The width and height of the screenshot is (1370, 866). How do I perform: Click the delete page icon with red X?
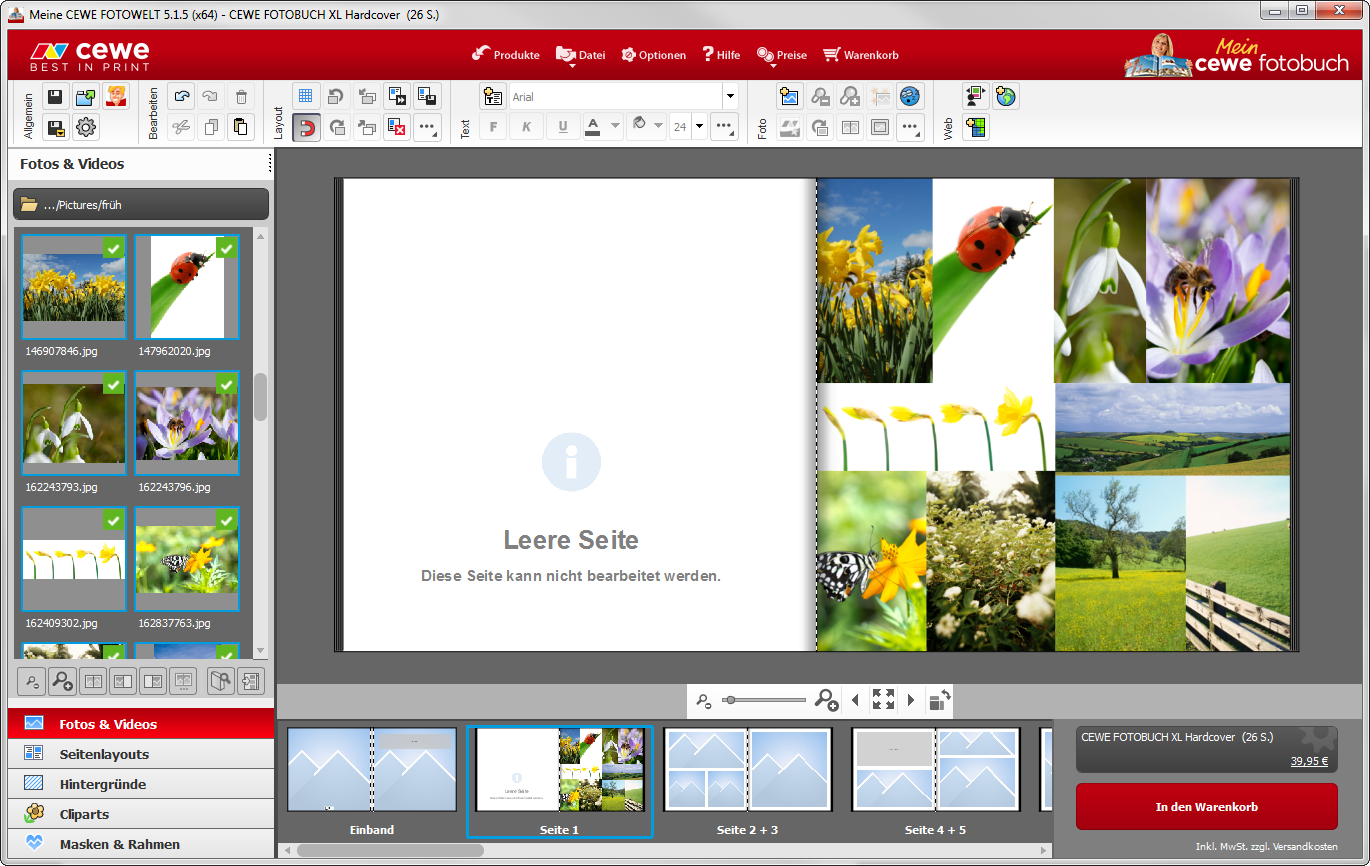coord(397,127)
